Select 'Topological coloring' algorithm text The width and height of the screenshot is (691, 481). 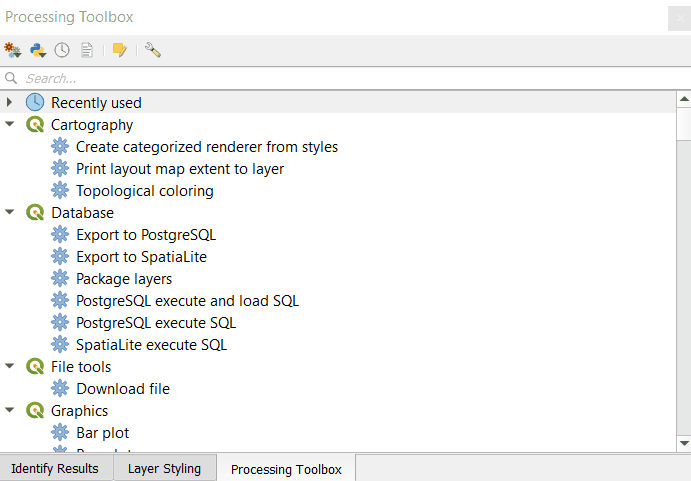145,191
